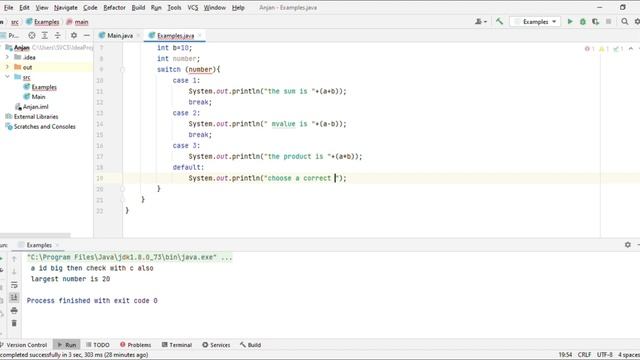This screenshot has width=640, height=360.
Task: Open the Refactor menu
Action: click(114, 7)
